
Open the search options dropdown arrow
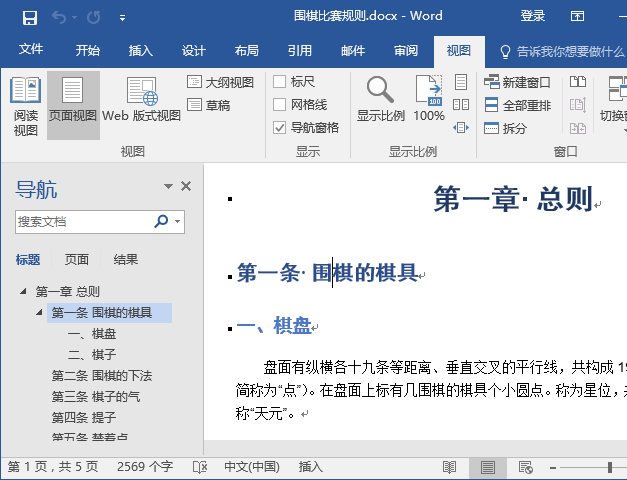pos(178,221)
